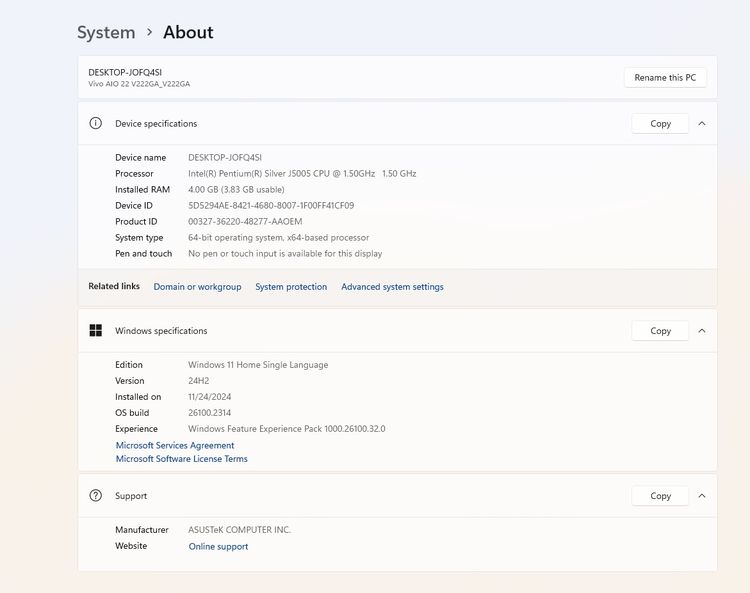Image resolution: width=750 pixels, height=593 pixels.
Task: Open Advanced system settings
Action: click(392, 287)
